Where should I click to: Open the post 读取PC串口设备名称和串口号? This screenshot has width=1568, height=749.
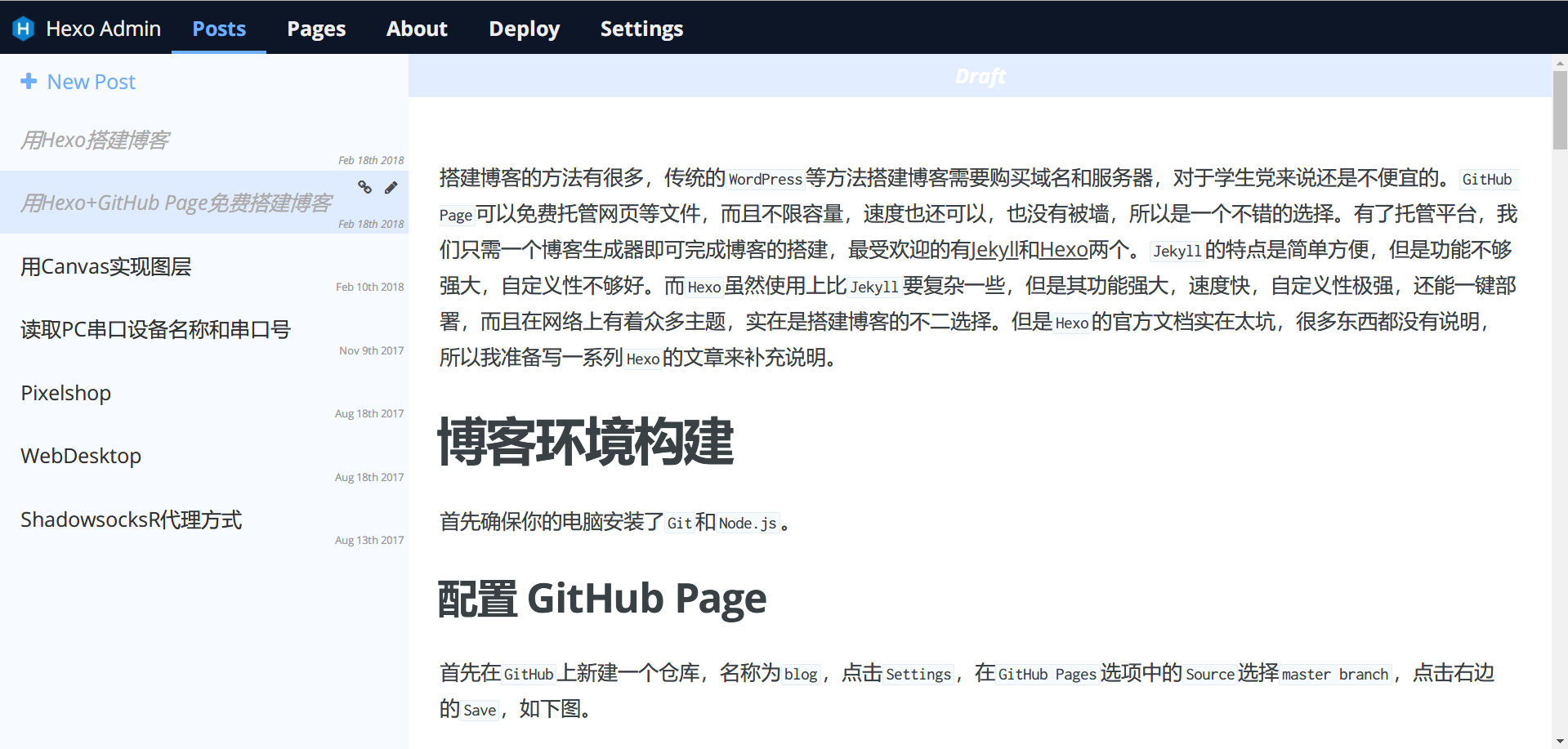coord(155,329)
